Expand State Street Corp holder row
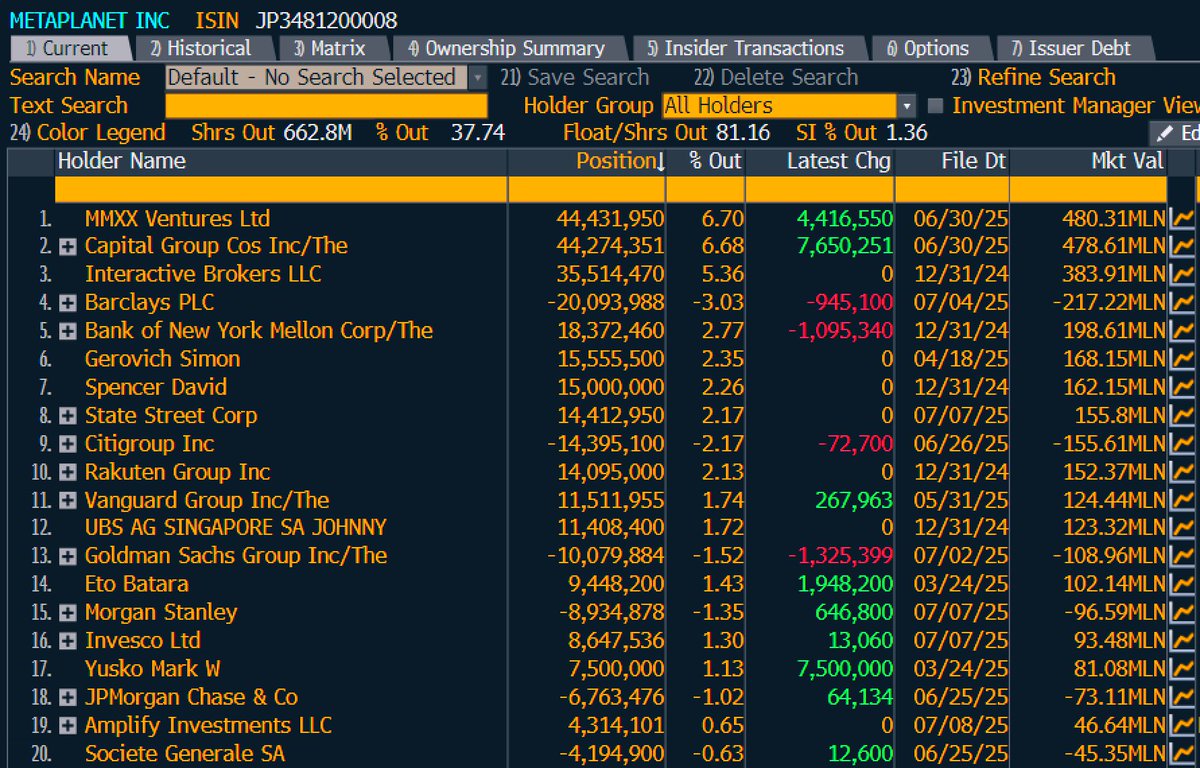 [68, 416]
